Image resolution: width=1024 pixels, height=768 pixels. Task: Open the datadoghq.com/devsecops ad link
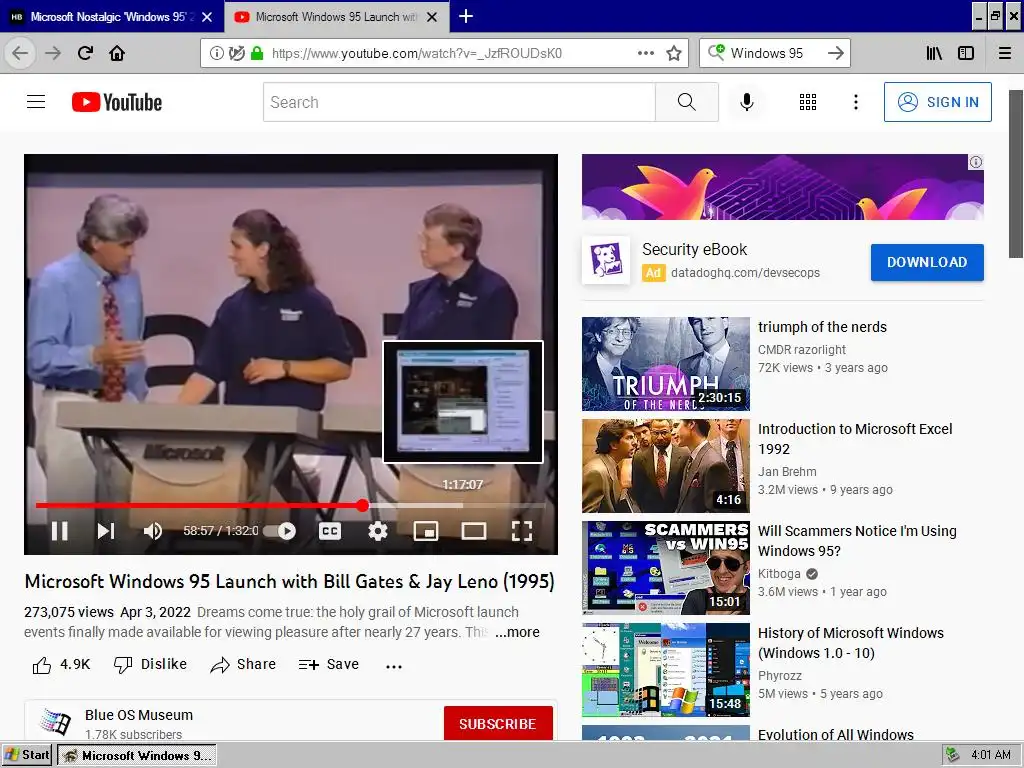point(745,273)
